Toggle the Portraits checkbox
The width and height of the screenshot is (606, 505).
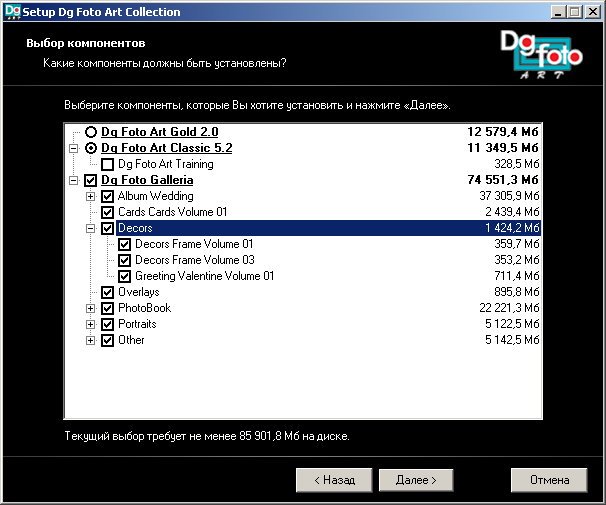[x=107, y=325]
